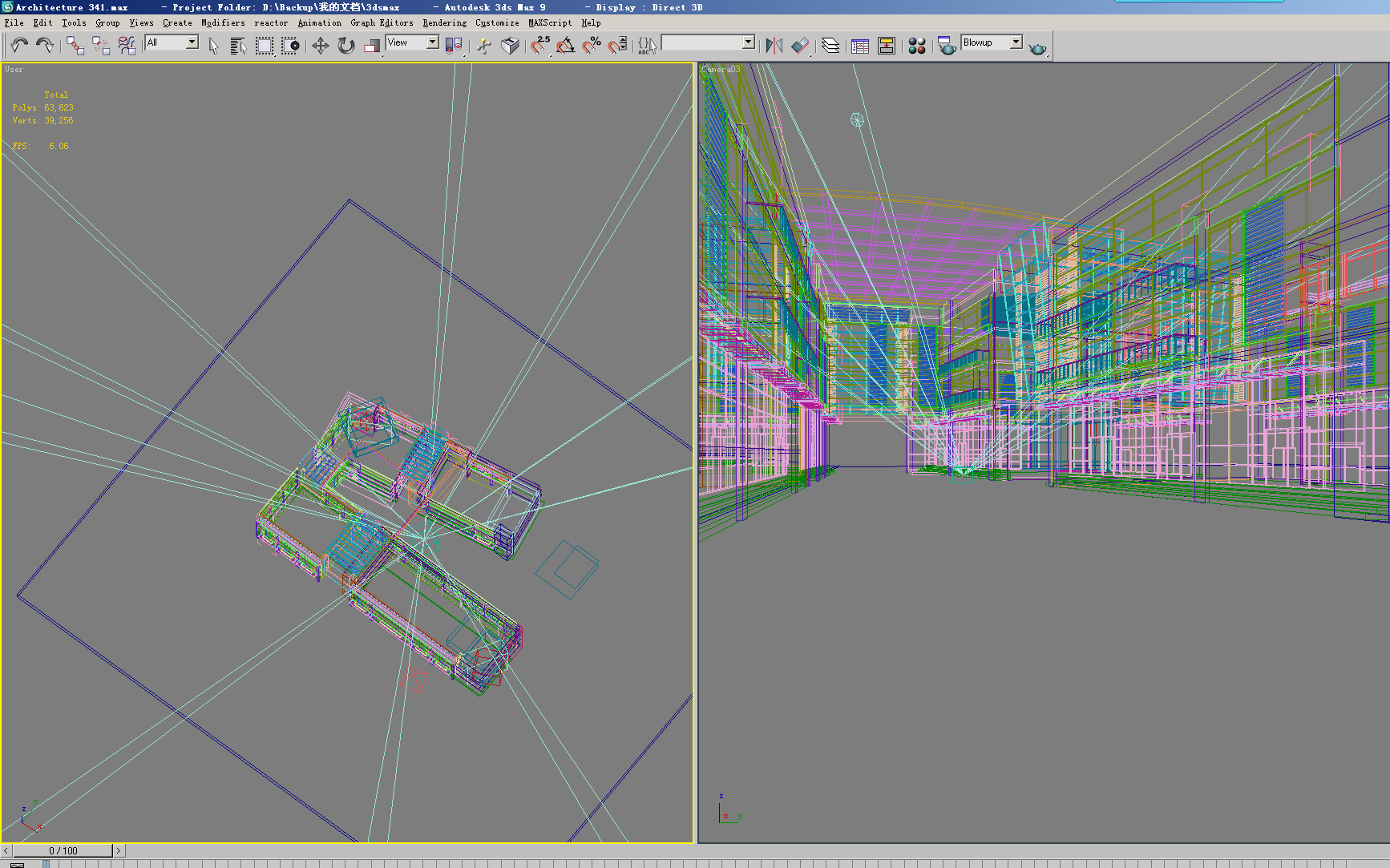Toggle the Spinner Snap magnet
The height and width of the screenshot is (868, 1390).
coord(617,46)
